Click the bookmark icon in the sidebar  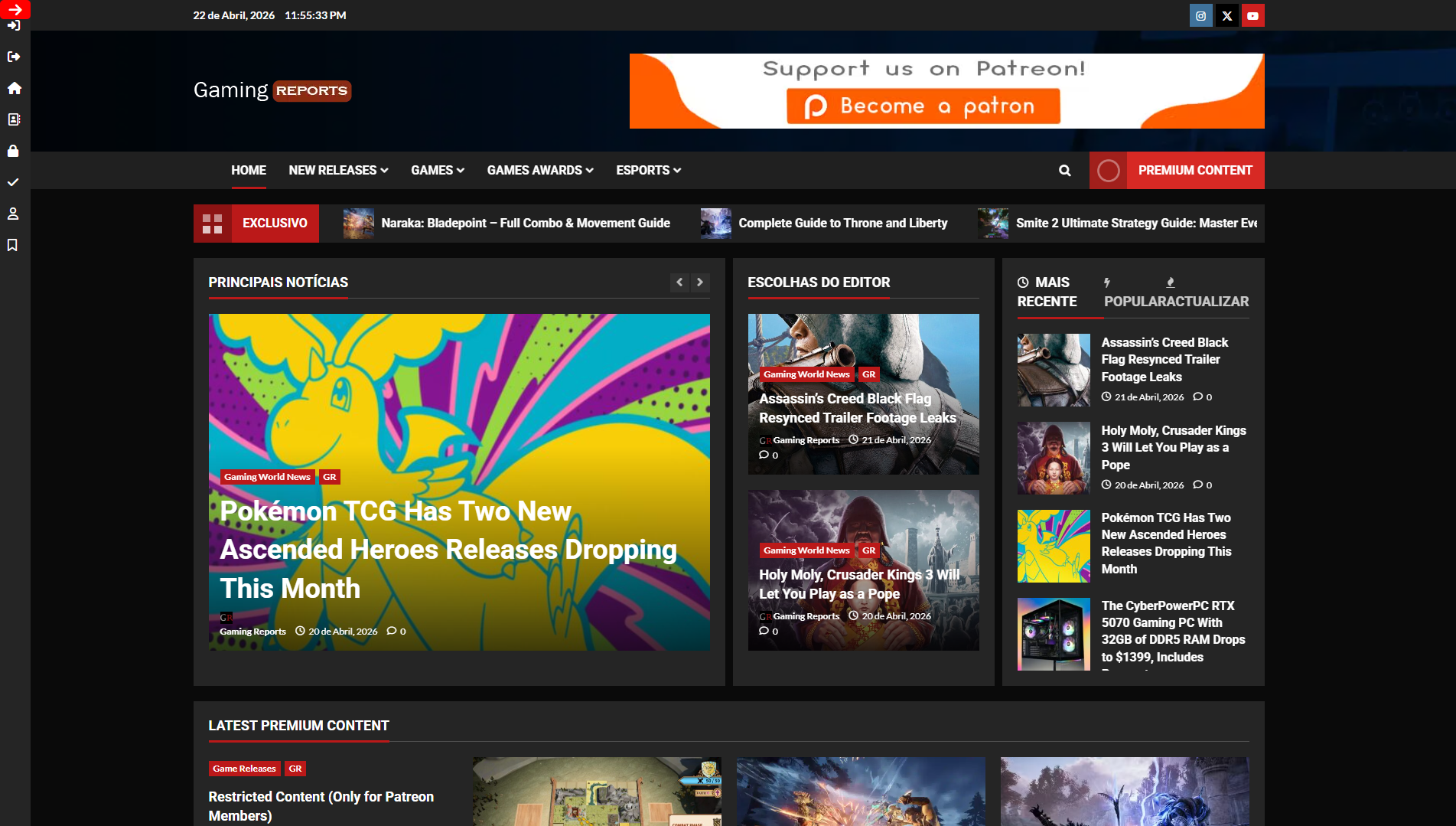tap(13, 245)
